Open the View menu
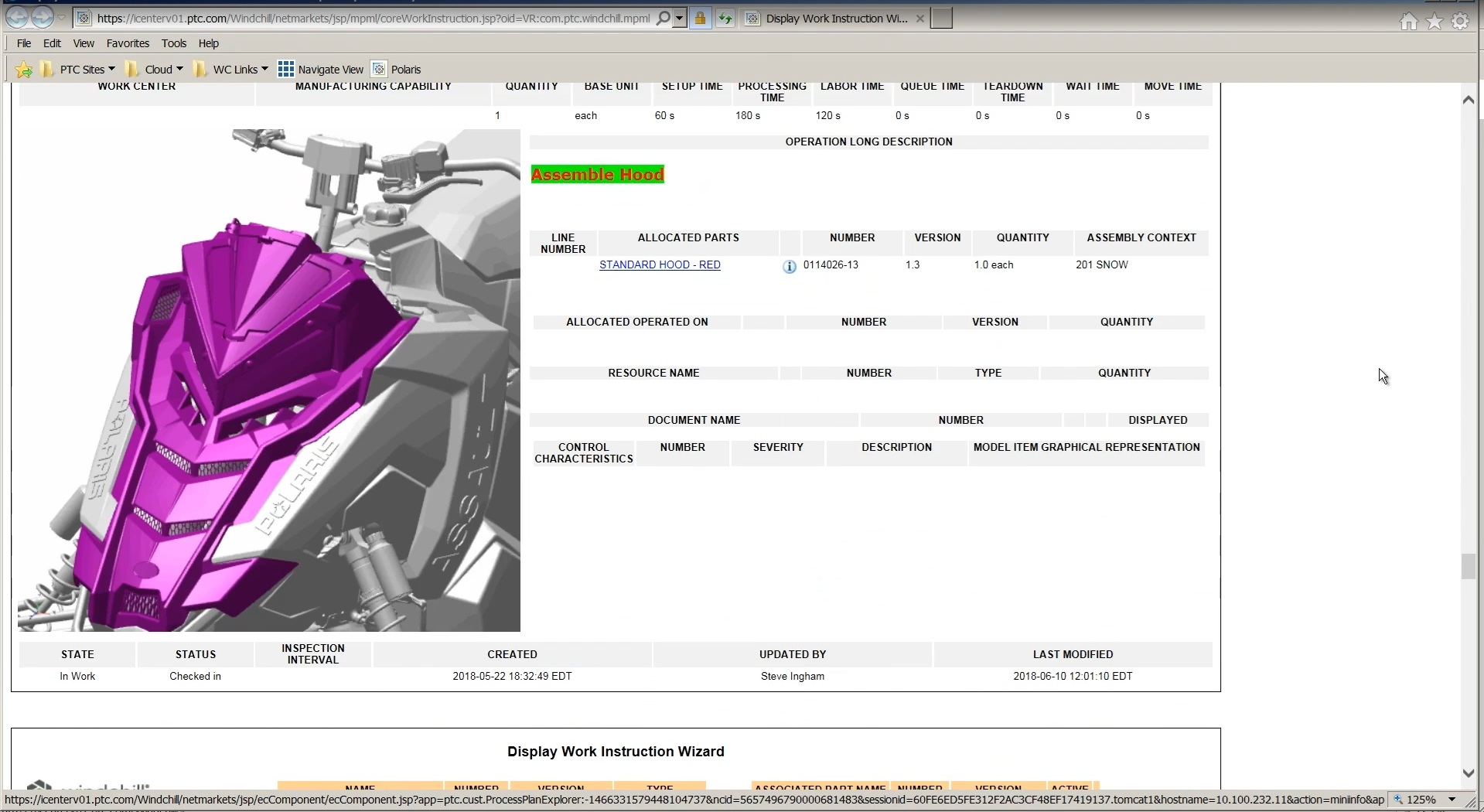This screenshot has width=1484, height=812. pyautogui.click(x=84, y=43)
